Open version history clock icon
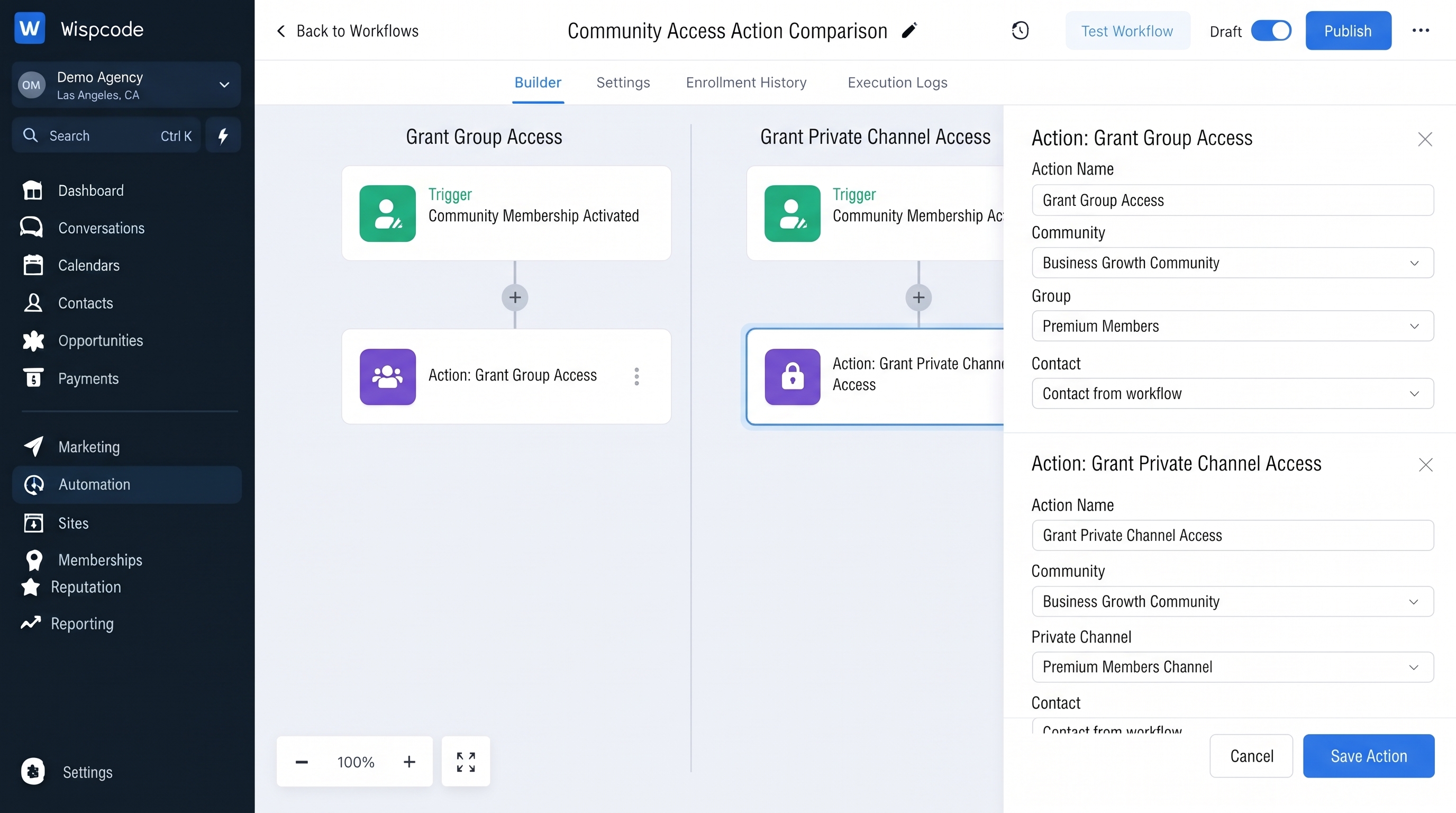The image size is (1456, 813). [1020, 31]
